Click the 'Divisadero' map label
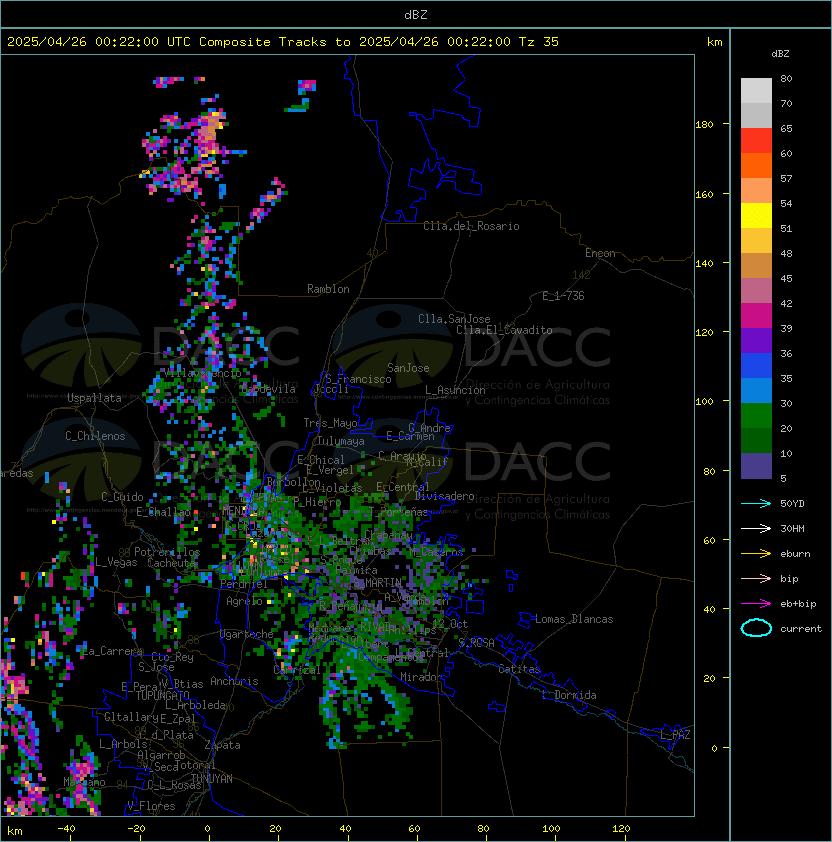The width and height of the screenshot is (832, 842). [445, 496]
